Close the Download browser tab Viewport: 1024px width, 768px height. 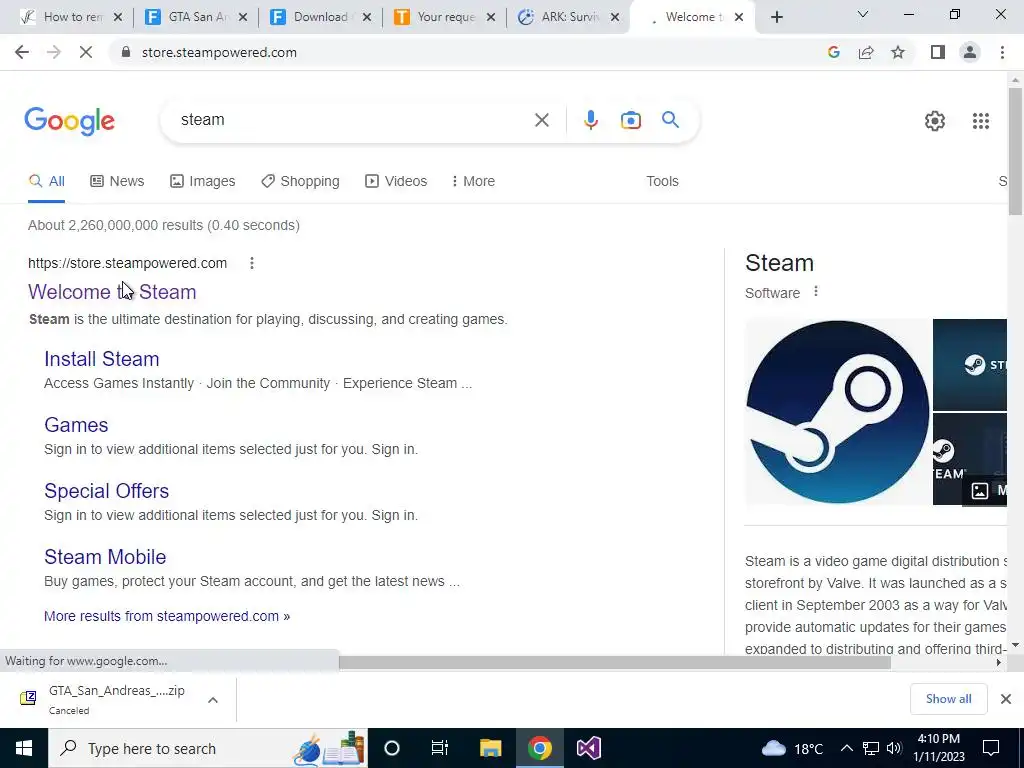coord(367,18)
